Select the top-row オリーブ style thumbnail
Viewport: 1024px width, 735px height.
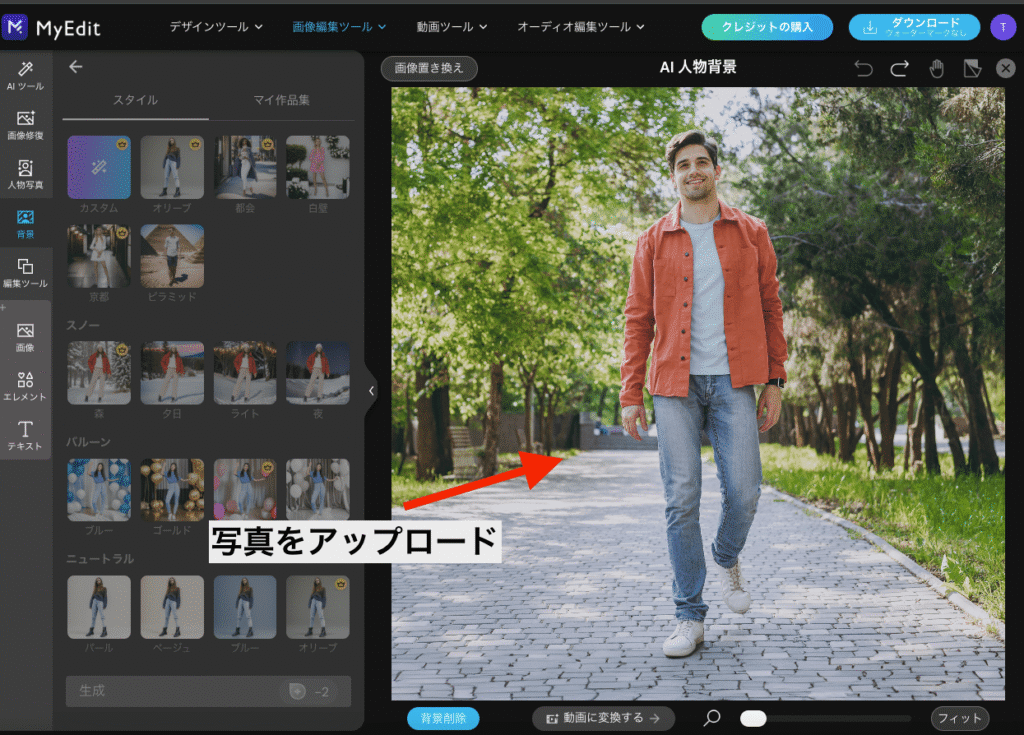172,167
